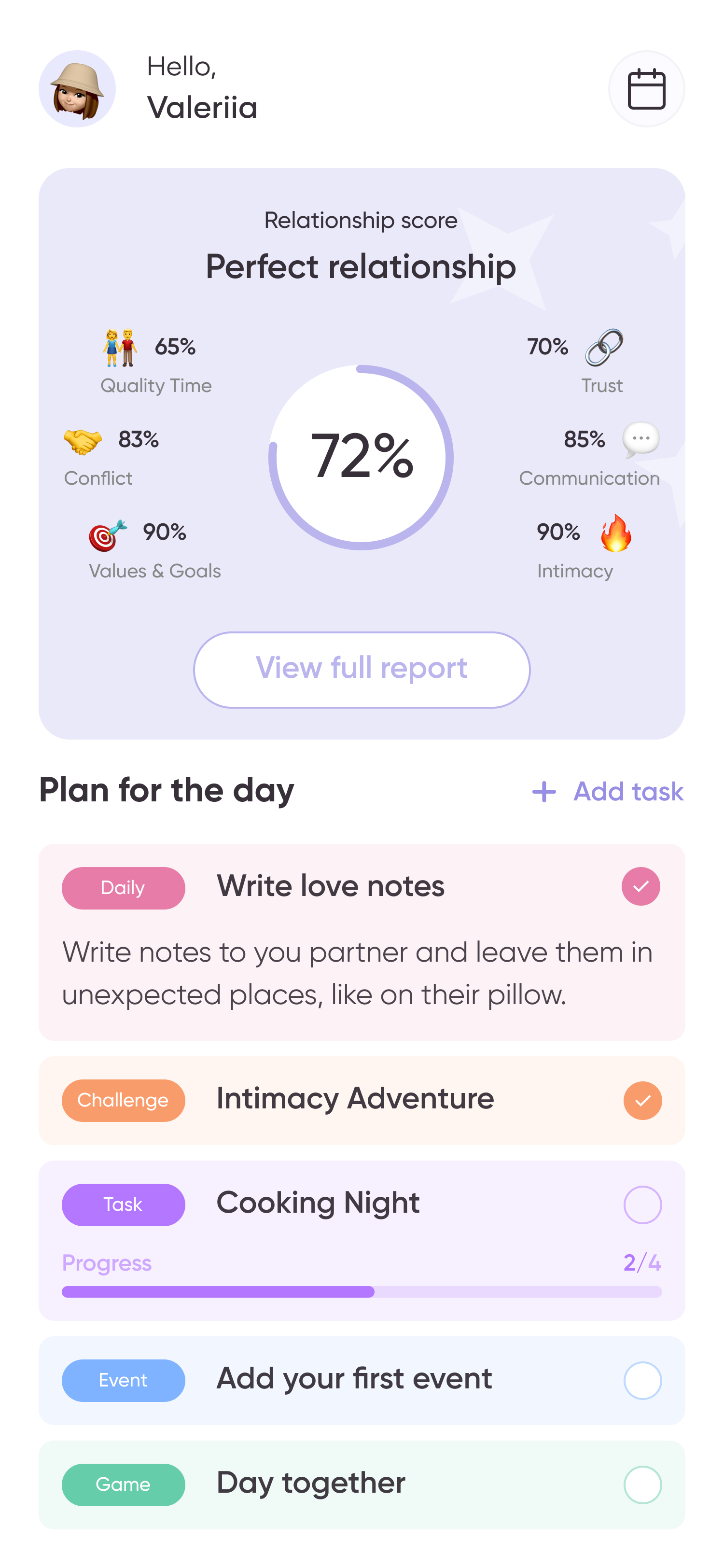
Task: Click View full report button
Action: [x=362, y=670]
